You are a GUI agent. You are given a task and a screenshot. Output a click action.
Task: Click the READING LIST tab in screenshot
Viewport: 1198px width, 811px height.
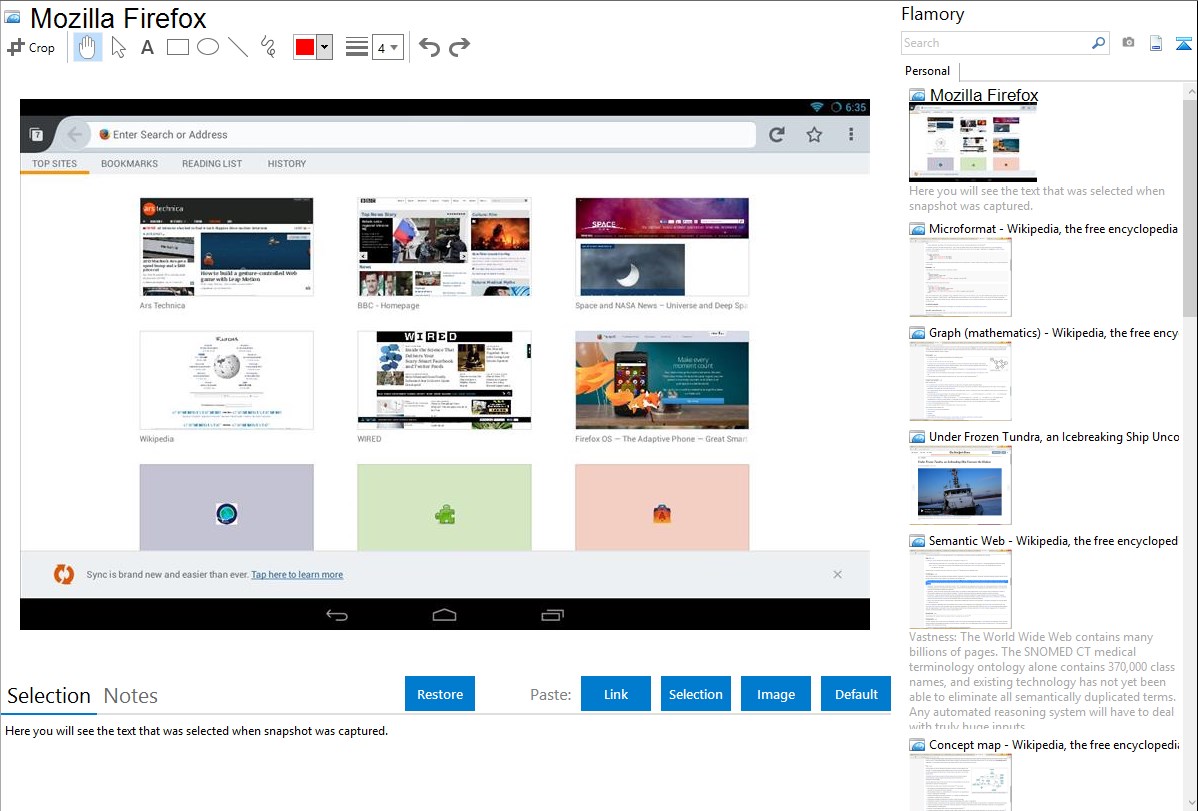coord(212,164)
